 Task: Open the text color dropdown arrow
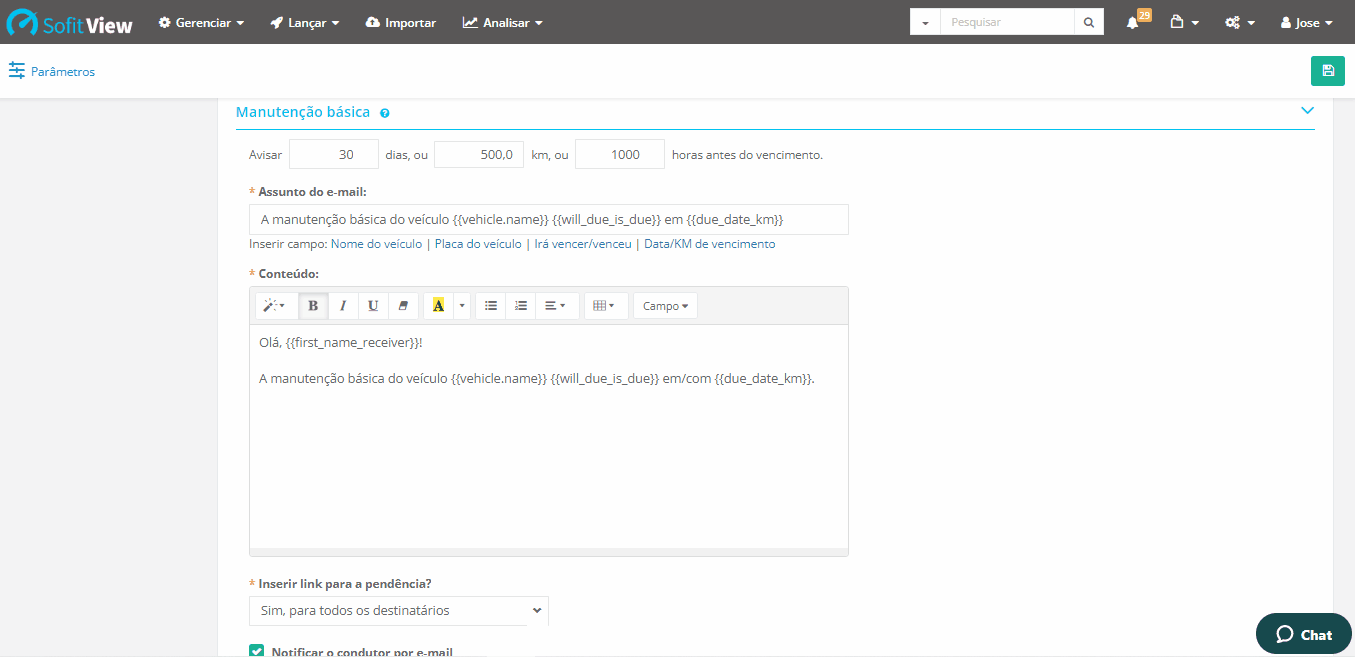pos(462,306)
